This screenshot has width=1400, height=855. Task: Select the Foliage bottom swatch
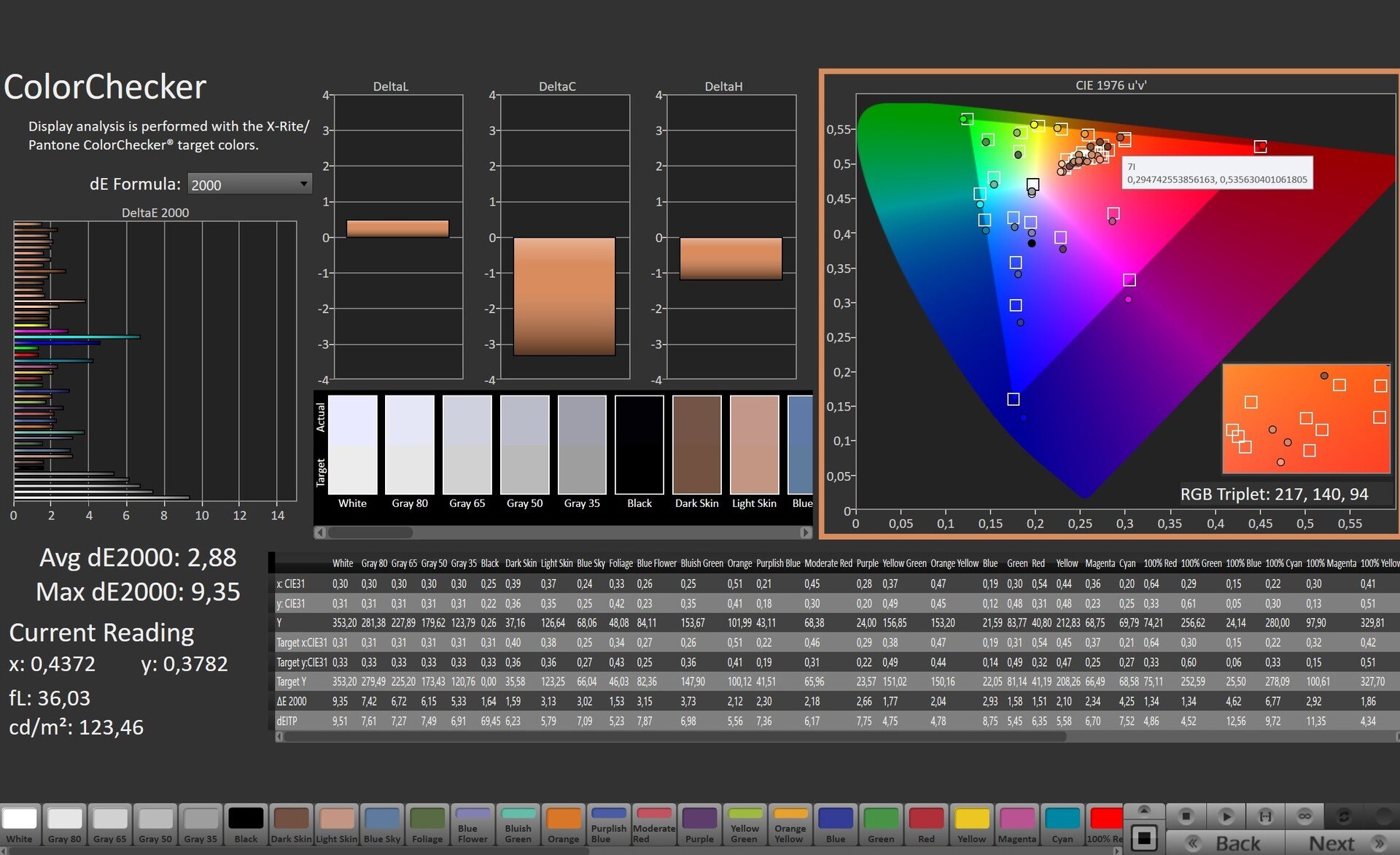click(427, 824)
